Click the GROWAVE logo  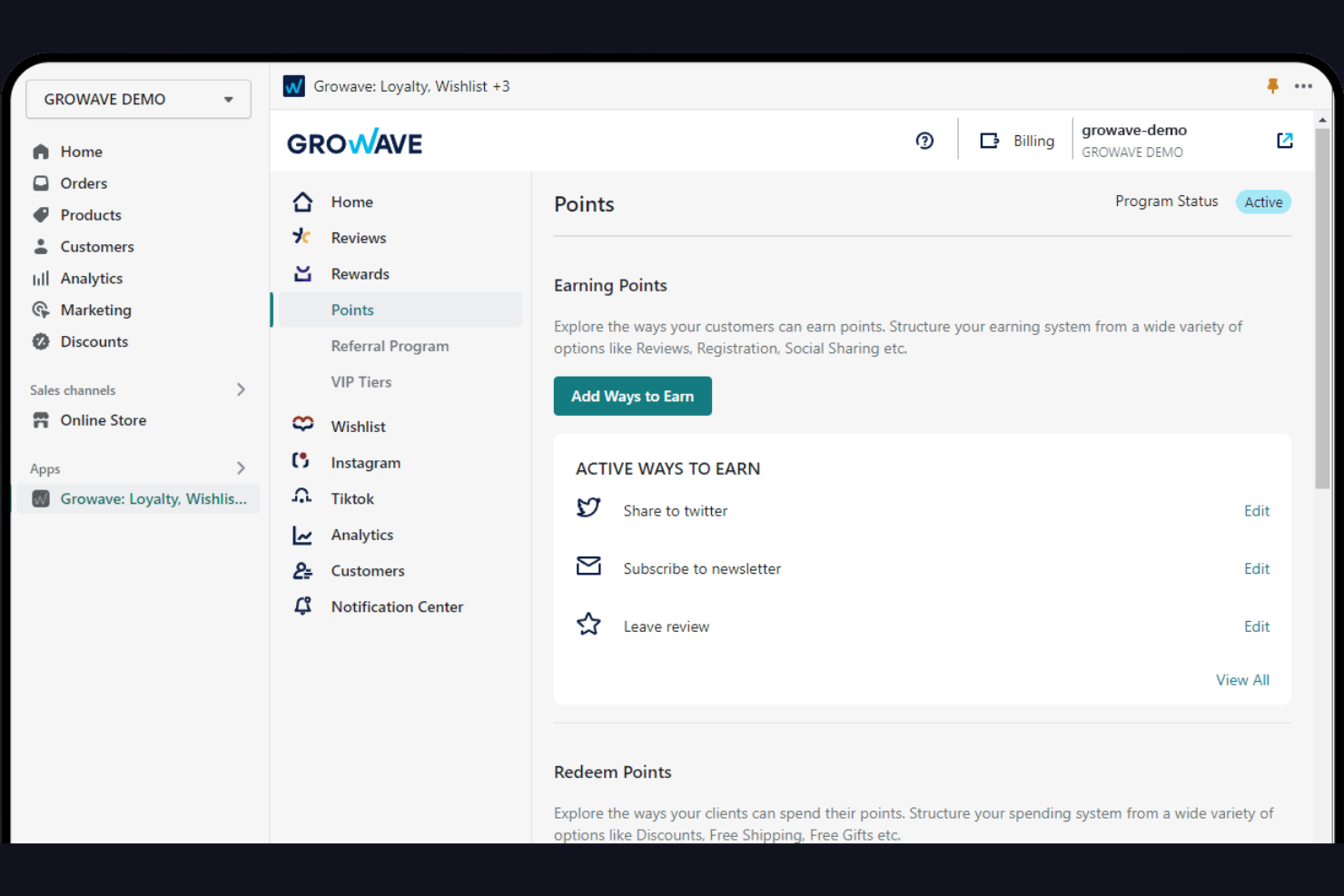[x=354, y=143]
